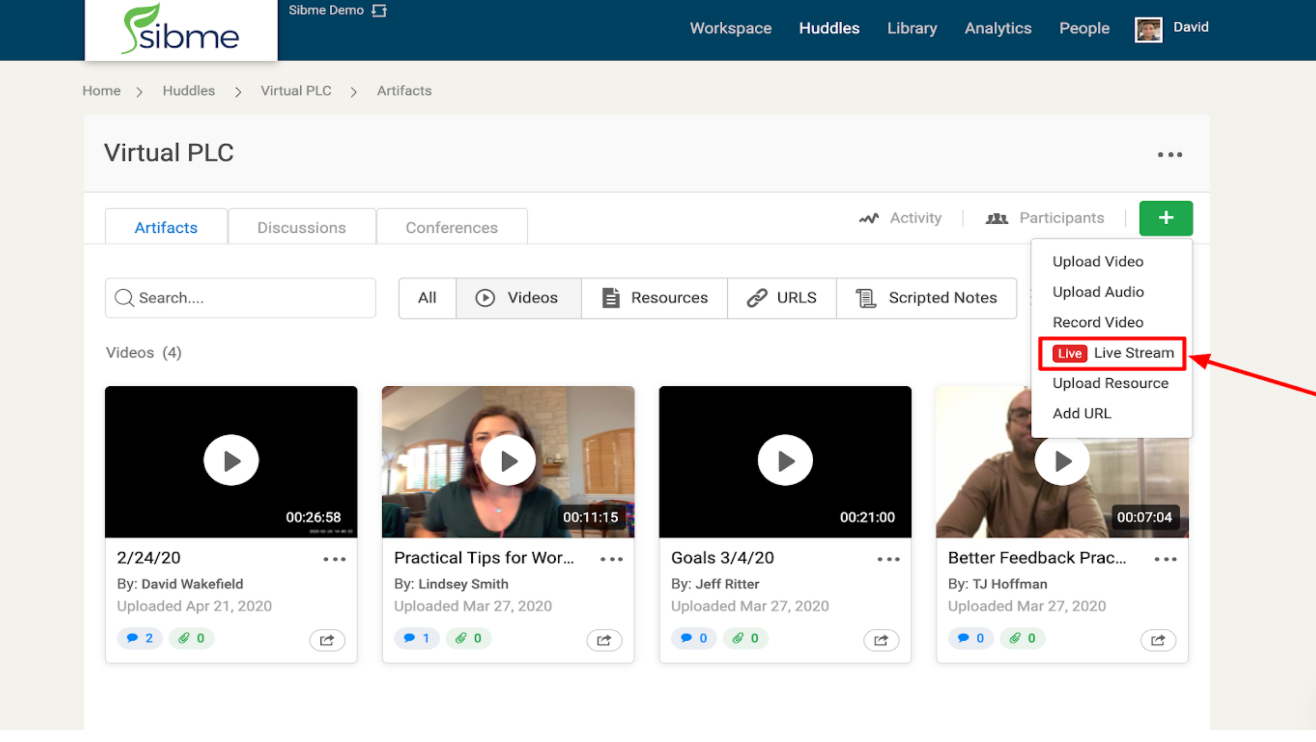This screenshot has width=1316, height=742.
Task: Click the Artifacts breadcrumb
Action: 404,91
